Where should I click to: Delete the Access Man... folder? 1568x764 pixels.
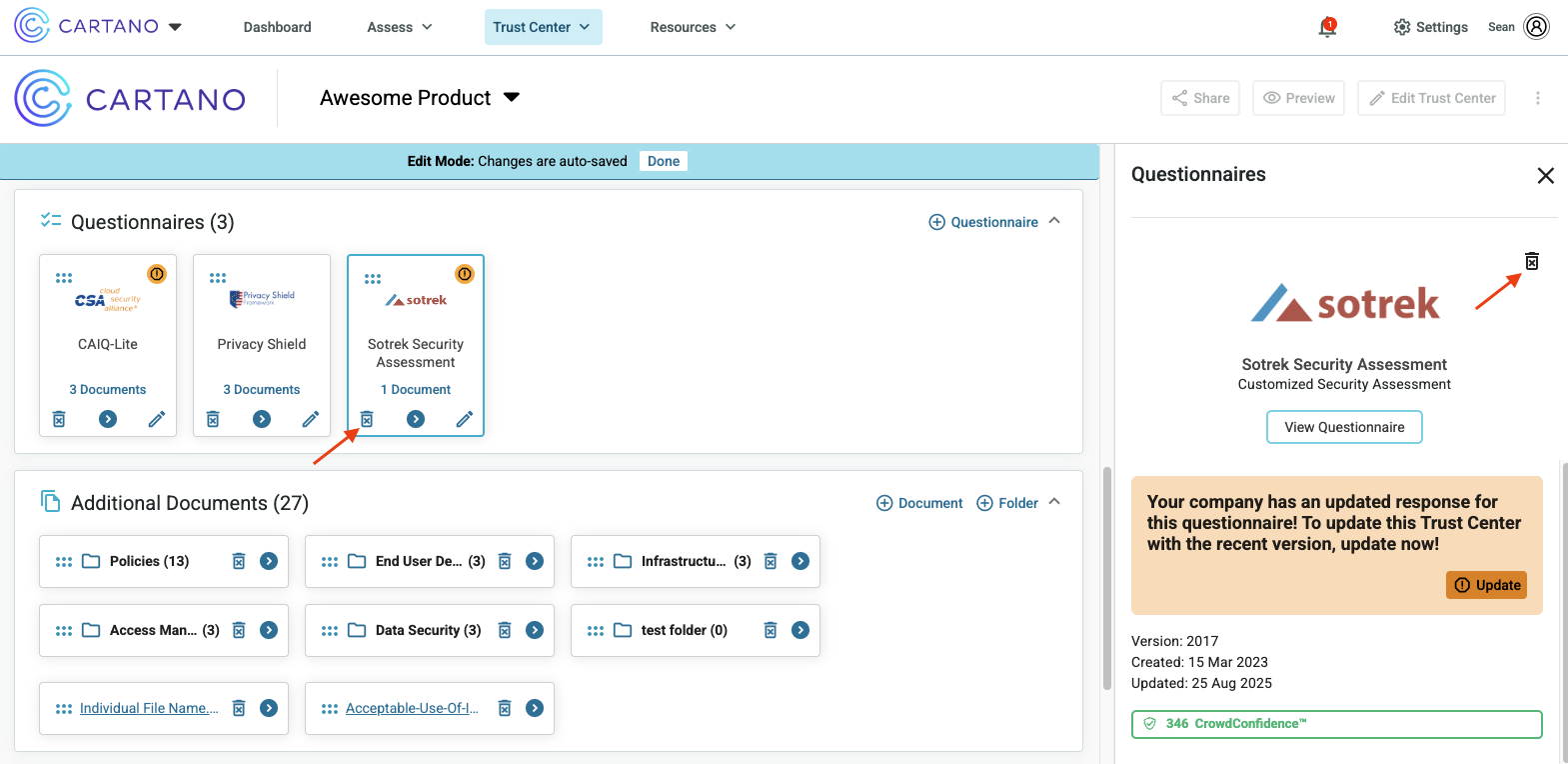tap(239, 630)
